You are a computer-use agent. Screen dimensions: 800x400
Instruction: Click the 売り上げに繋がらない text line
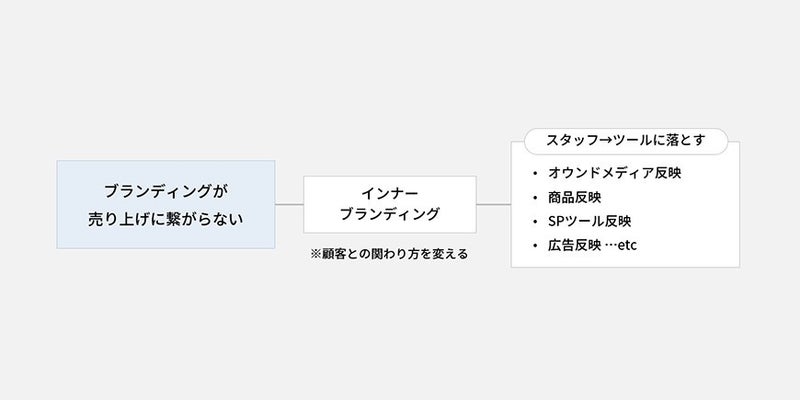pyautogui.click(x=166, y=220)
